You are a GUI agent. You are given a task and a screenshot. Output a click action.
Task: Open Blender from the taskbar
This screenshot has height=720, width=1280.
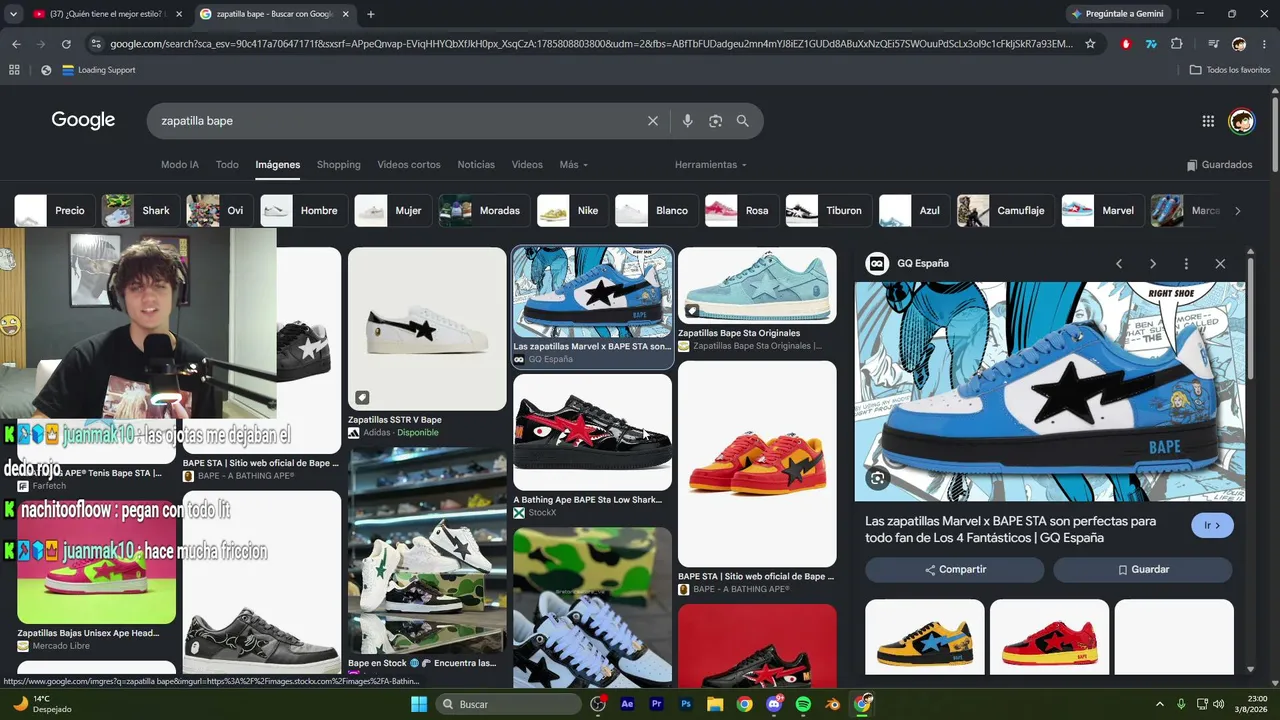[832, 704]
